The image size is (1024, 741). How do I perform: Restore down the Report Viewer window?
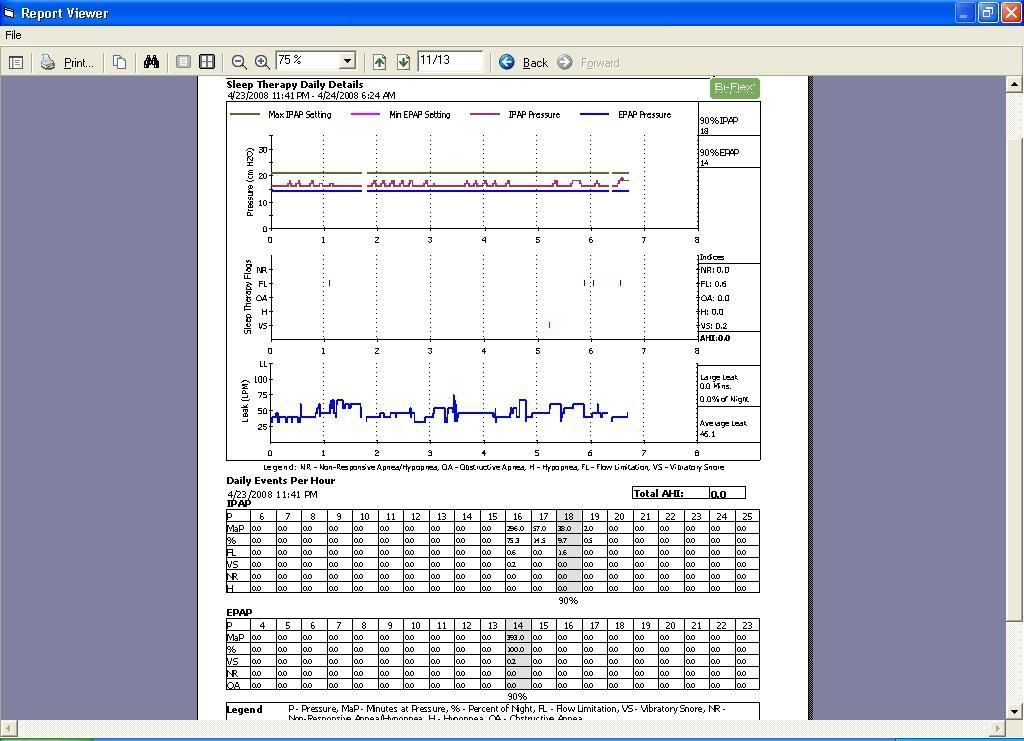tap(987, 12)
